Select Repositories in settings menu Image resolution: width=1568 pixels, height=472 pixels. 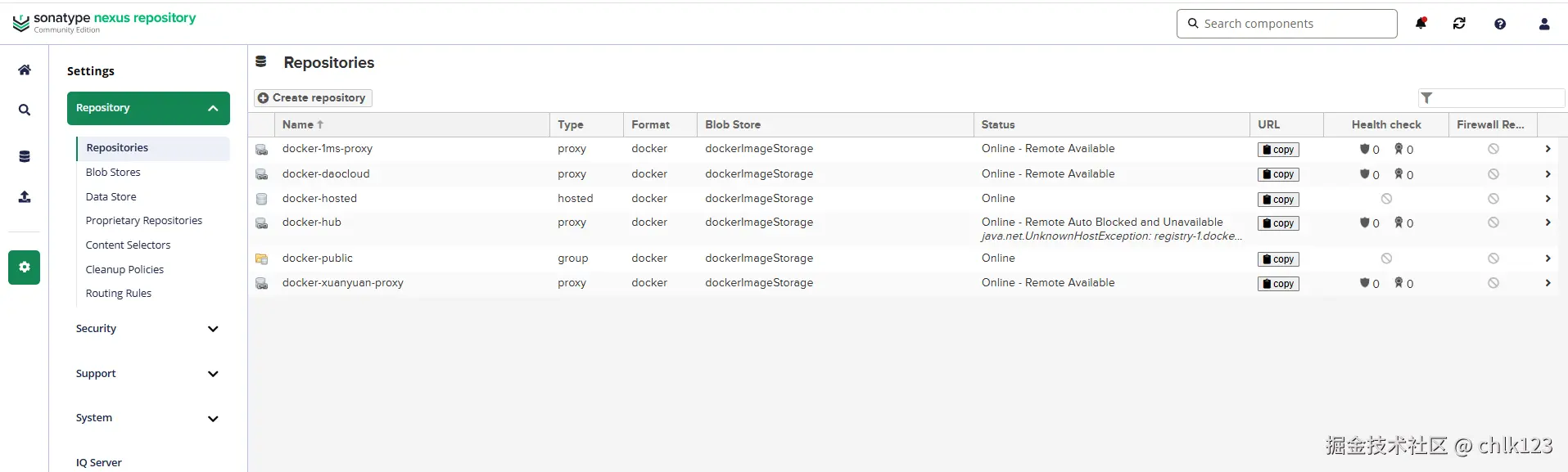(x=153, y=148)
